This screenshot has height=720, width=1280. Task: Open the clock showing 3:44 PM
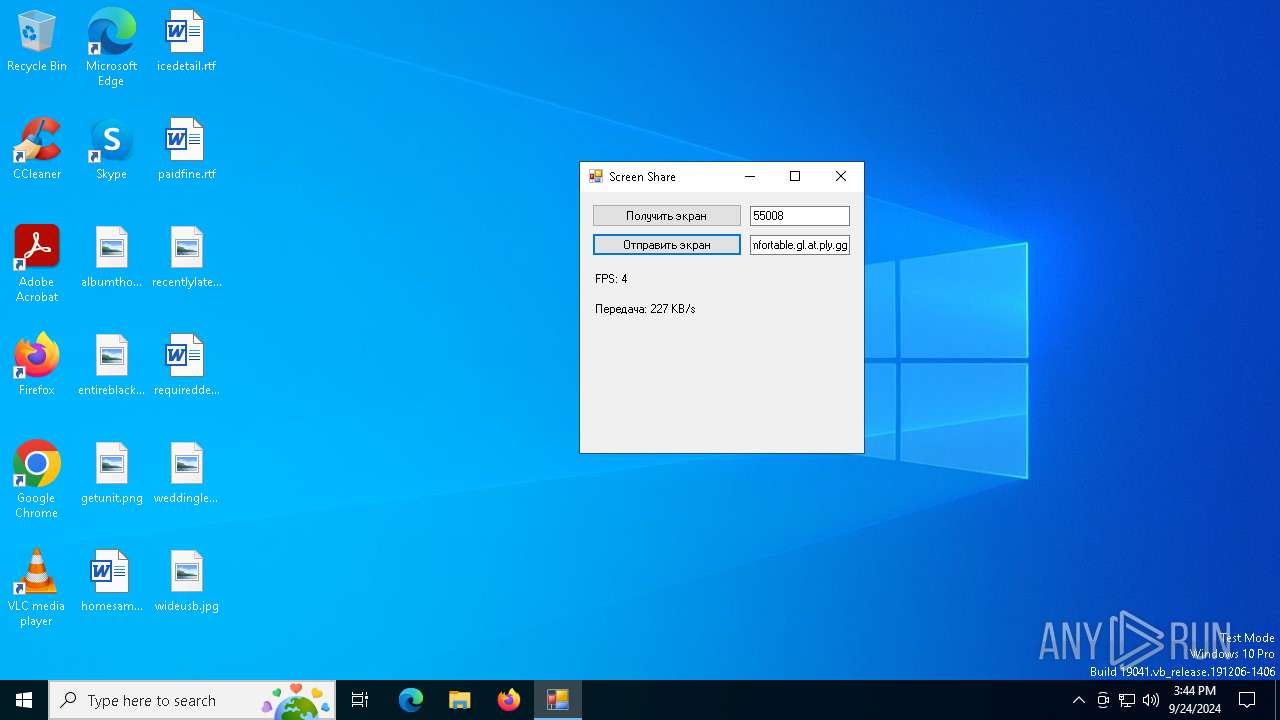[1195, 700]
